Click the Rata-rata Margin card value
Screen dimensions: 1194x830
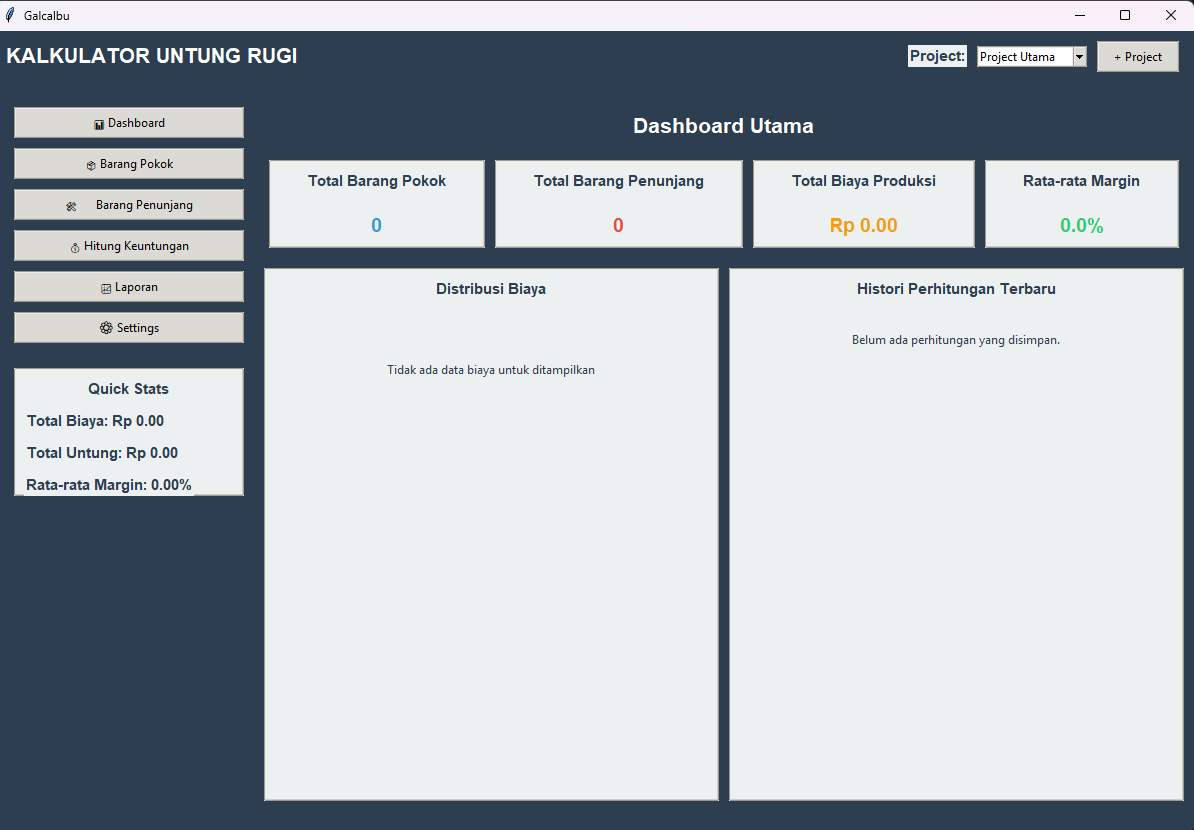pyautogui.click(x=1081, y=225)
